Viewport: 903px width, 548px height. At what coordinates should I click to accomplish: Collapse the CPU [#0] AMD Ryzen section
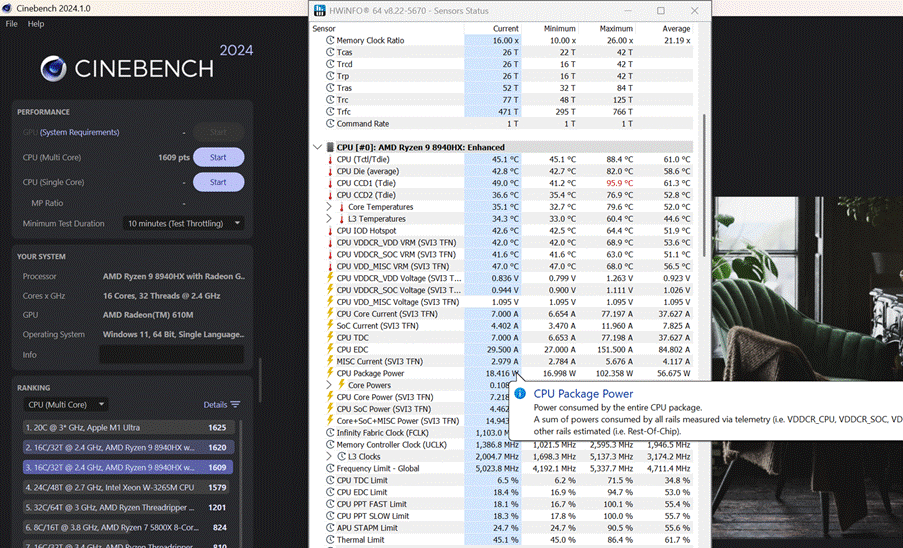(x=318, y=147)
